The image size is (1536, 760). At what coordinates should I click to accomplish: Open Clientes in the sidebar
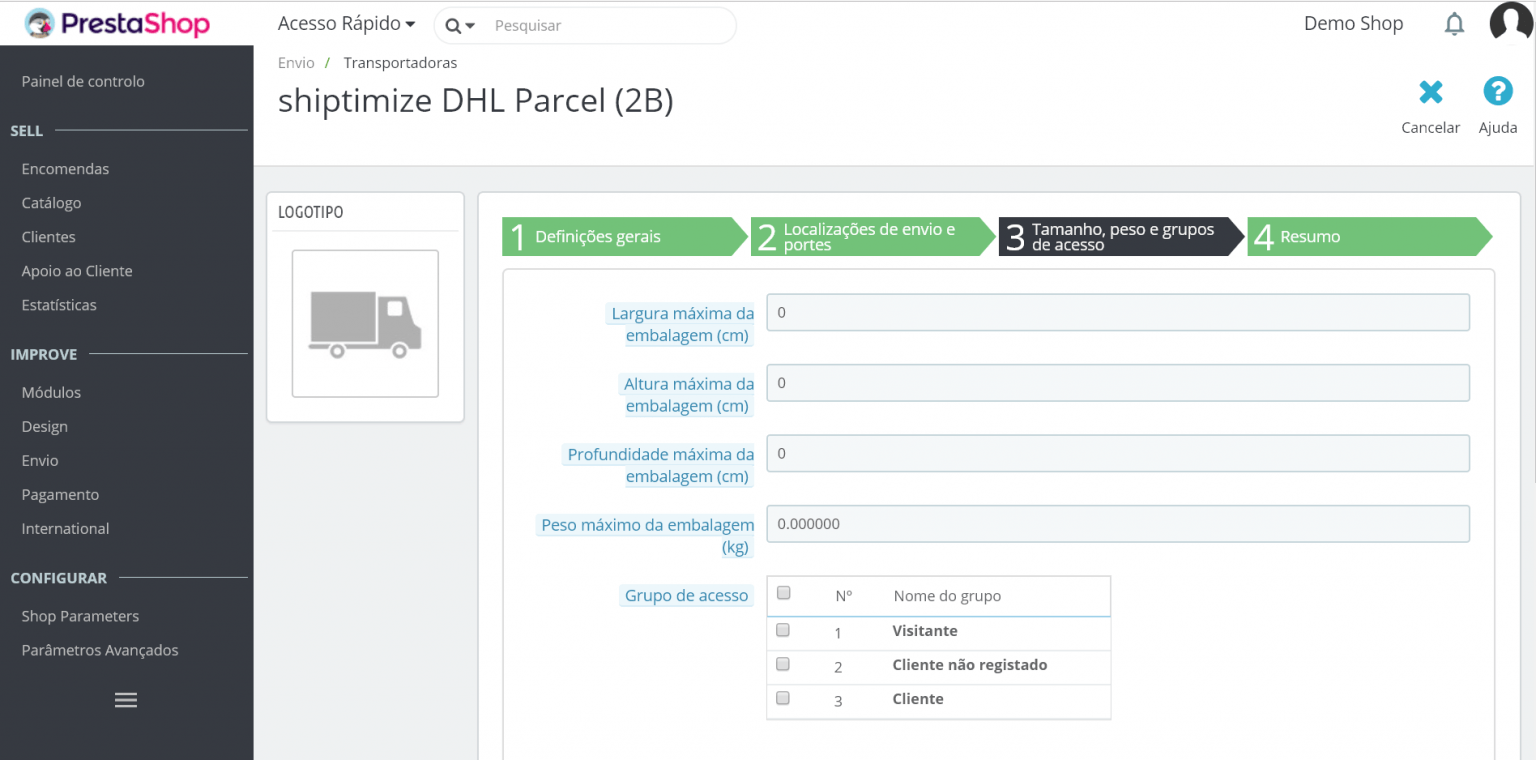tap(48, 237)
